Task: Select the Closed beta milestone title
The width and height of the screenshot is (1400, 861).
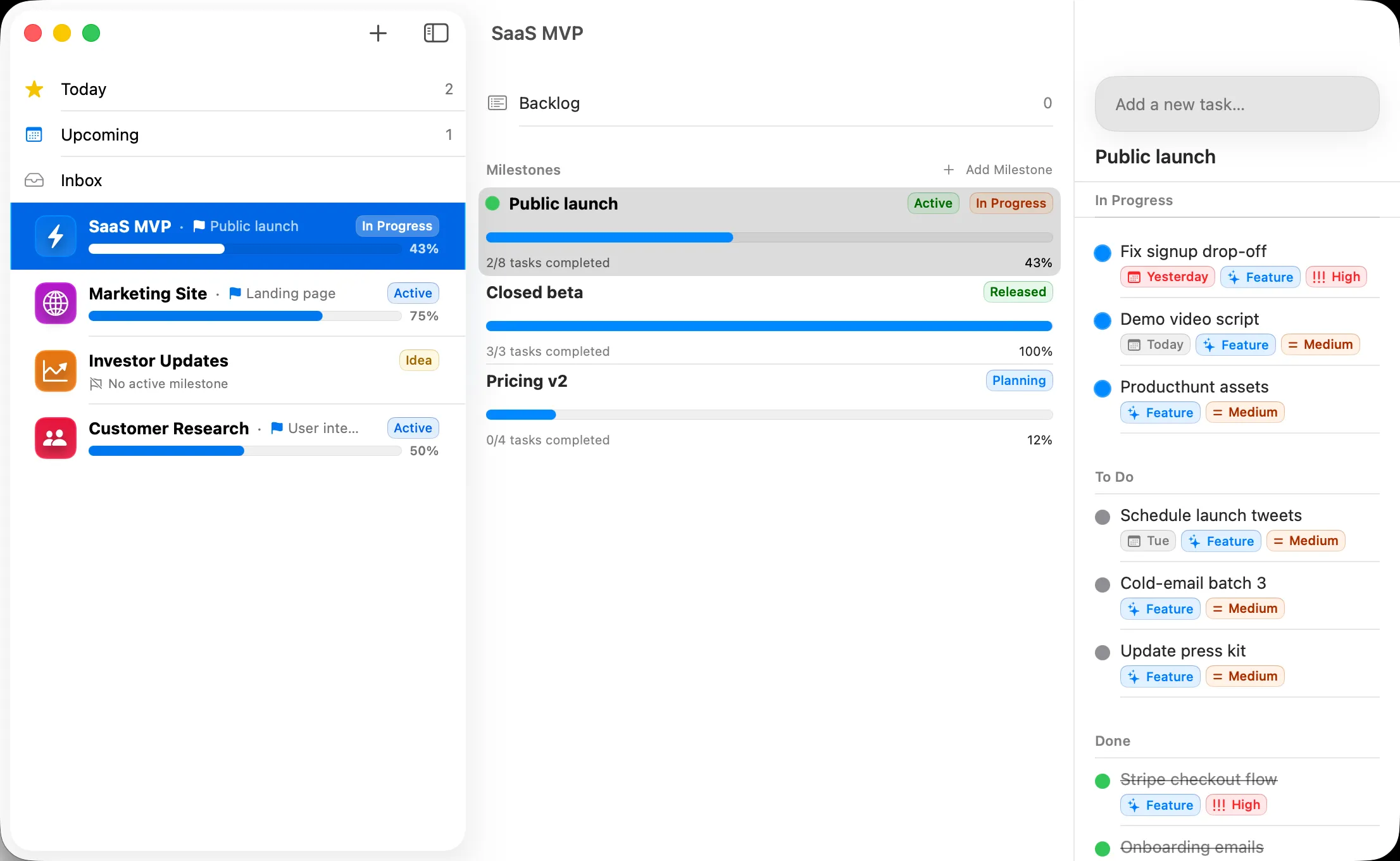Action: click(535, 292)
